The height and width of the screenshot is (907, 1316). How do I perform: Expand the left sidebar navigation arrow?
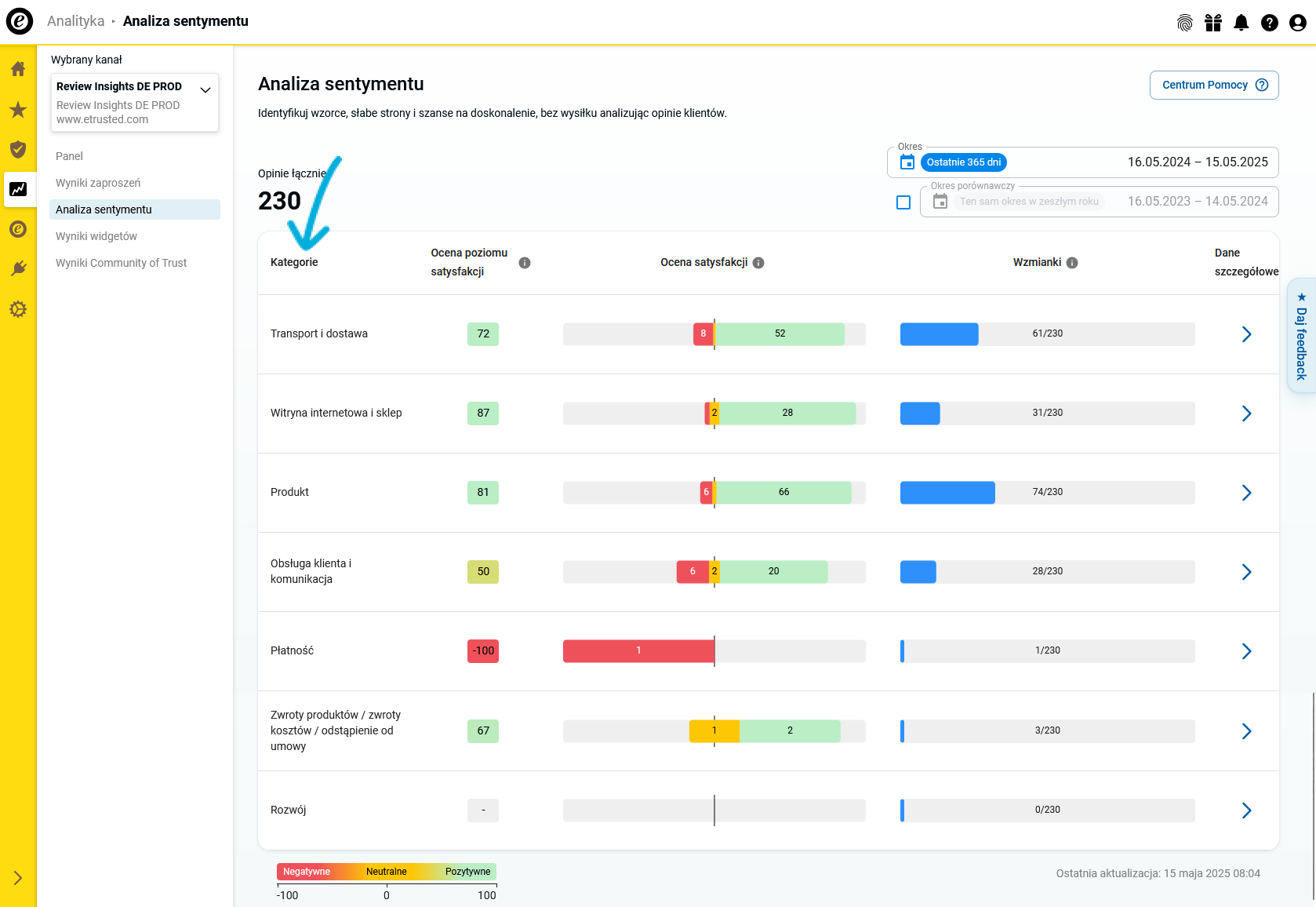click(x=18, y=878)
